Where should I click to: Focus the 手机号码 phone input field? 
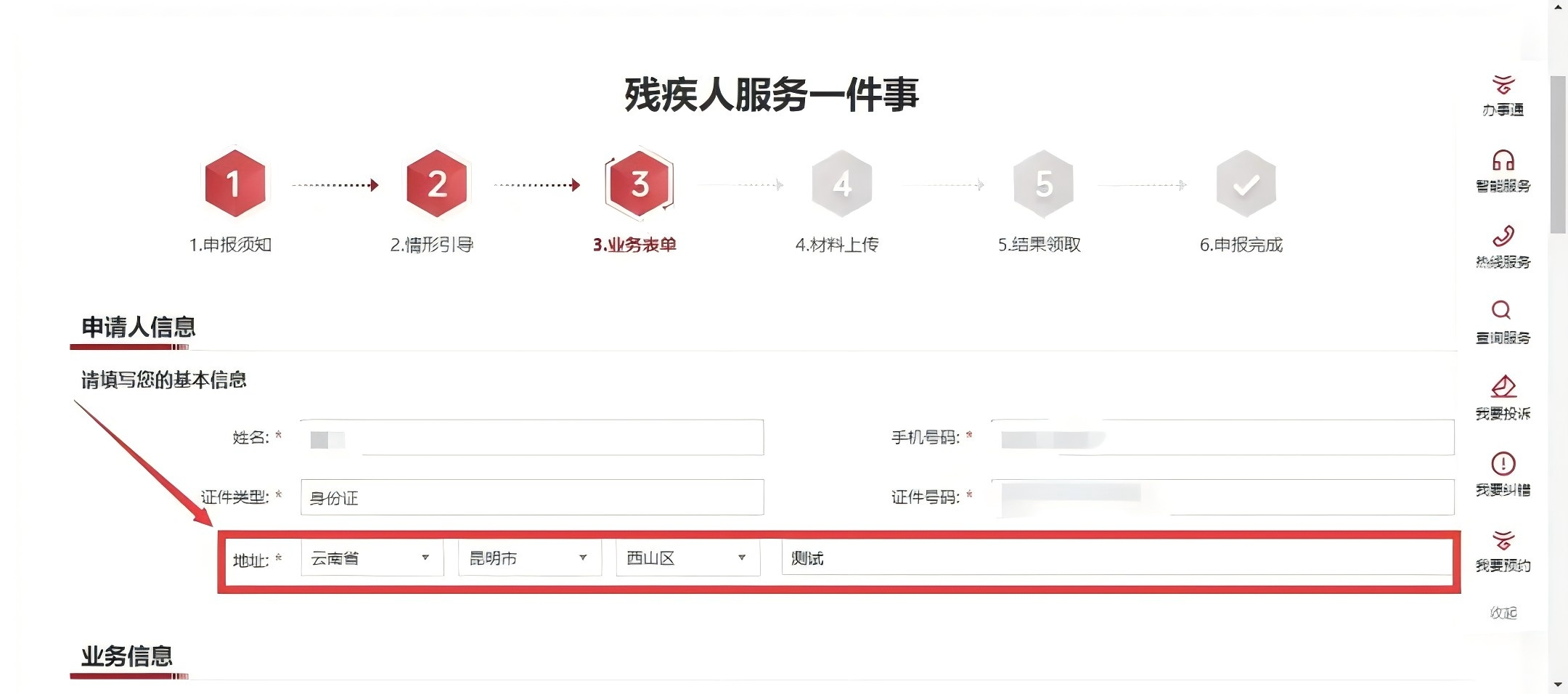pos(1222,438)
